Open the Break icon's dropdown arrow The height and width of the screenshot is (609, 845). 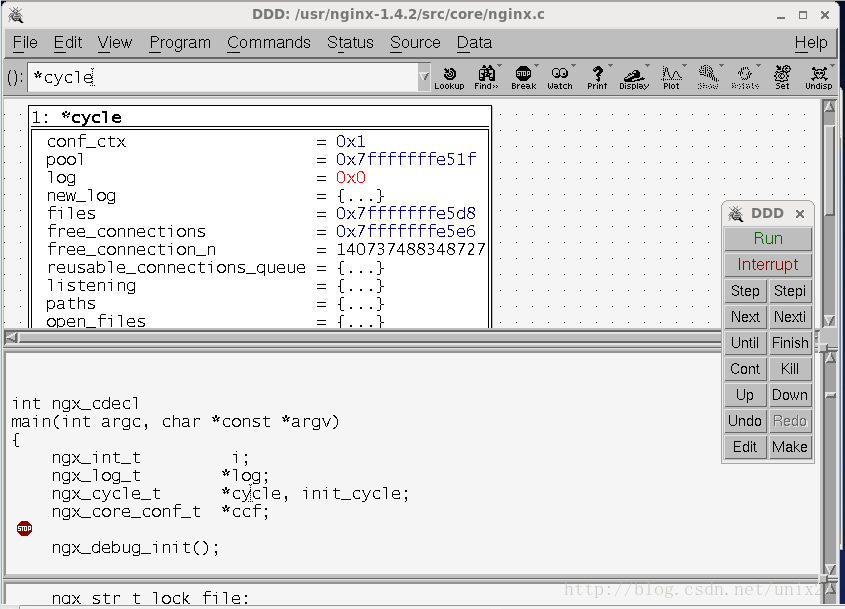[x=537, y=67]
